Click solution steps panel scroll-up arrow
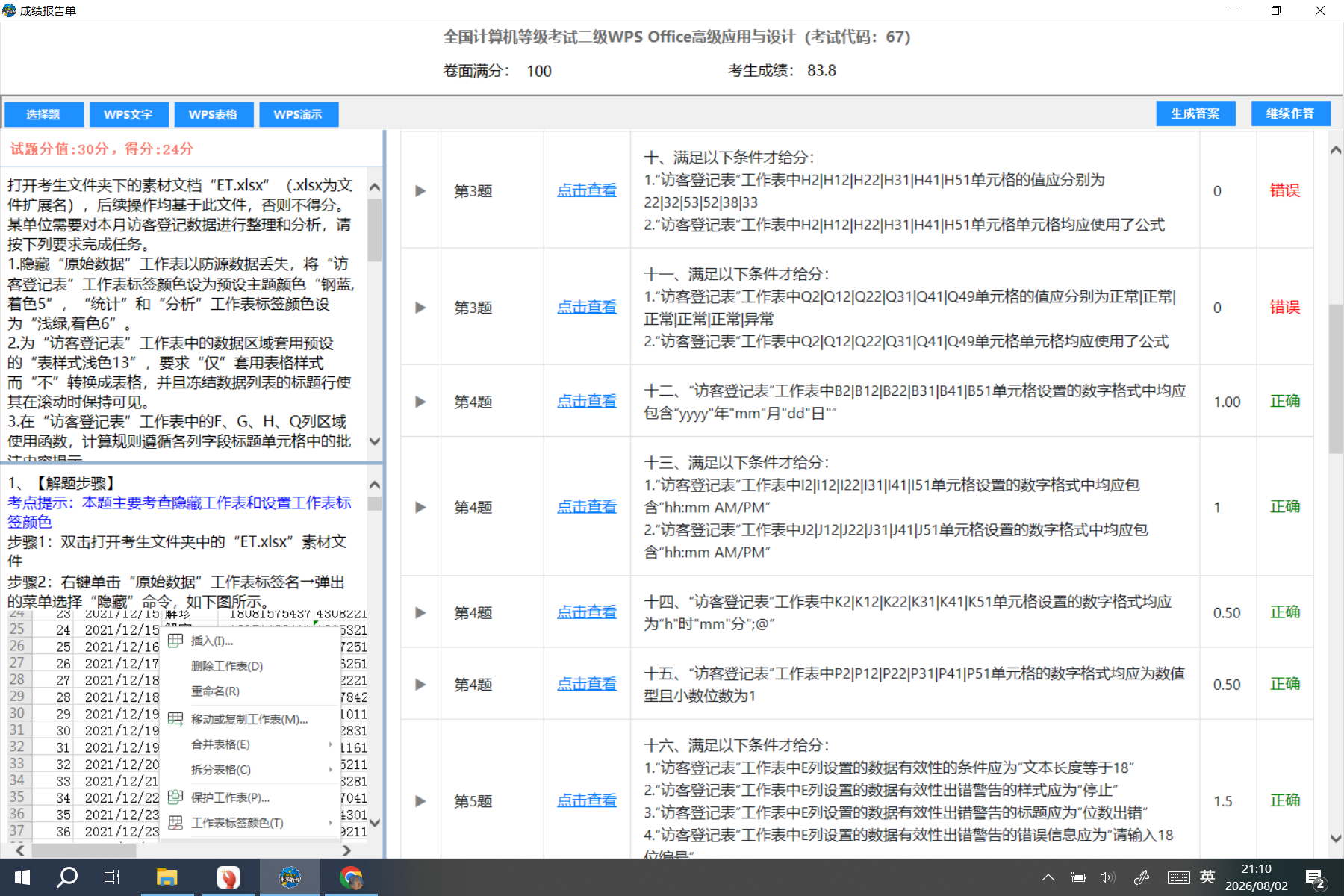 click(x=375, y=485)
